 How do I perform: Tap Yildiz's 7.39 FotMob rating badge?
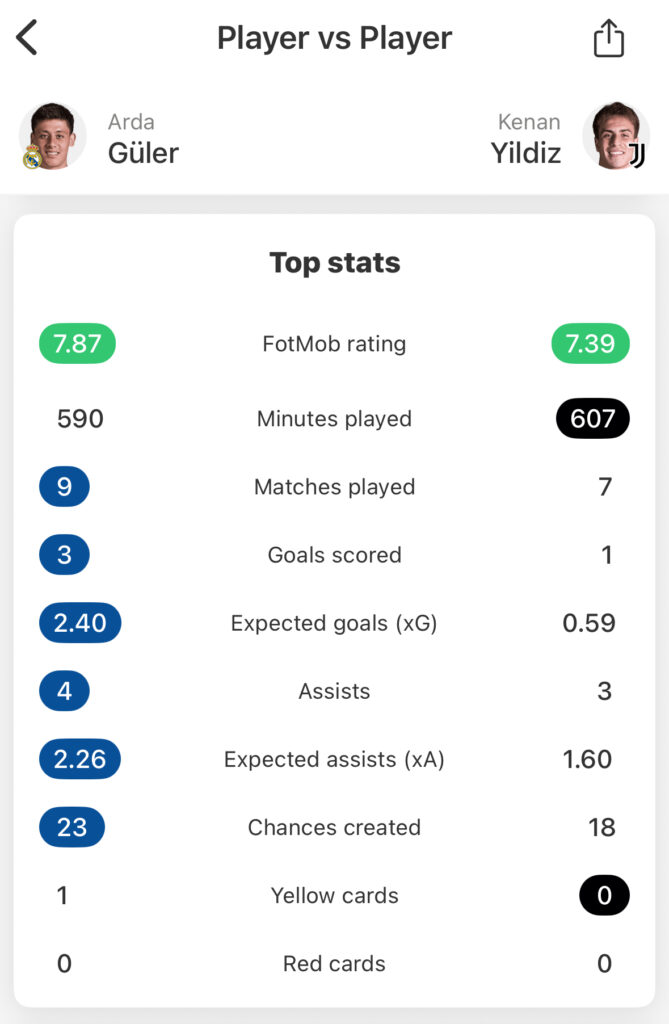click(x=590, y=344)
